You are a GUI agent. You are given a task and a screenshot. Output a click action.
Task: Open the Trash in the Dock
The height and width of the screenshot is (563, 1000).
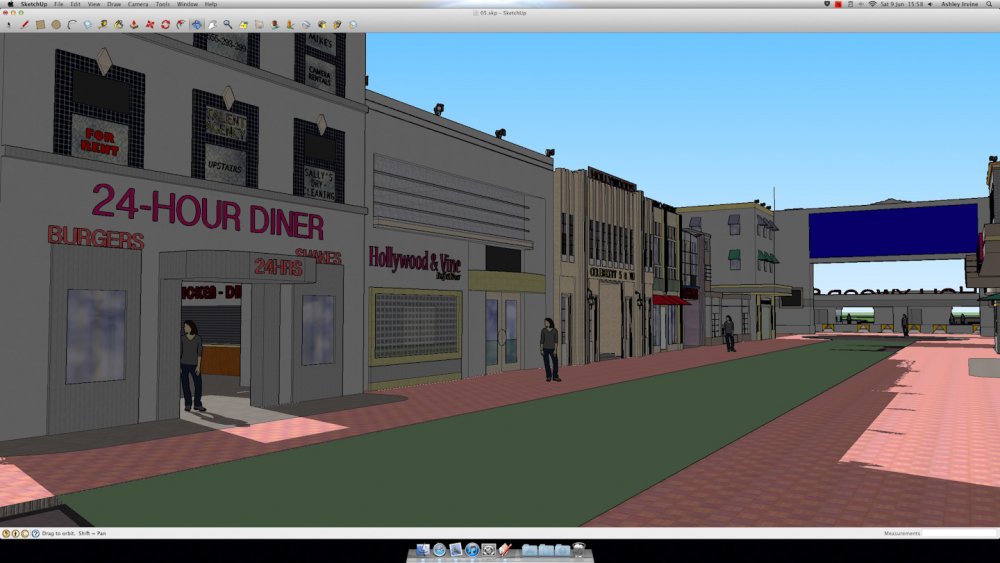pos(579,549)
